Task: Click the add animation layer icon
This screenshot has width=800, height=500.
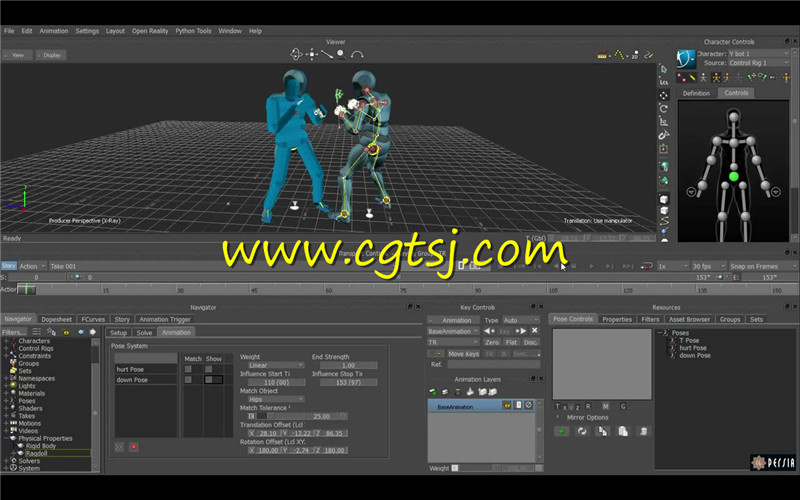Action: pos(433,392)
